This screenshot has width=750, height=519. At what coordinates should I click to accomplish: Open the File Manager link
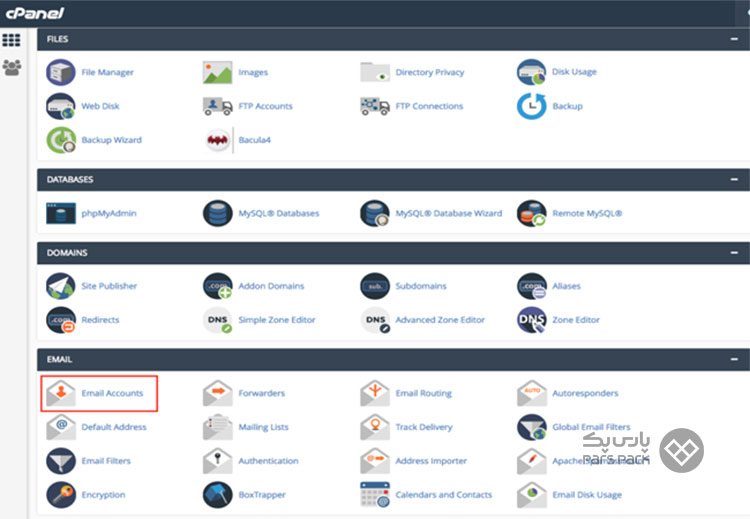pos(108,72)
